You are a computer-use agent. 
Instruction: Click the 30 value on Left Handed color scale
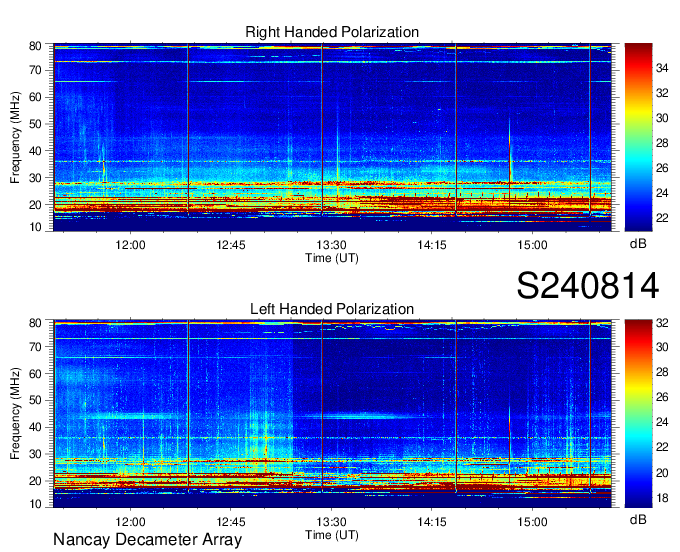tap(662, 347)
